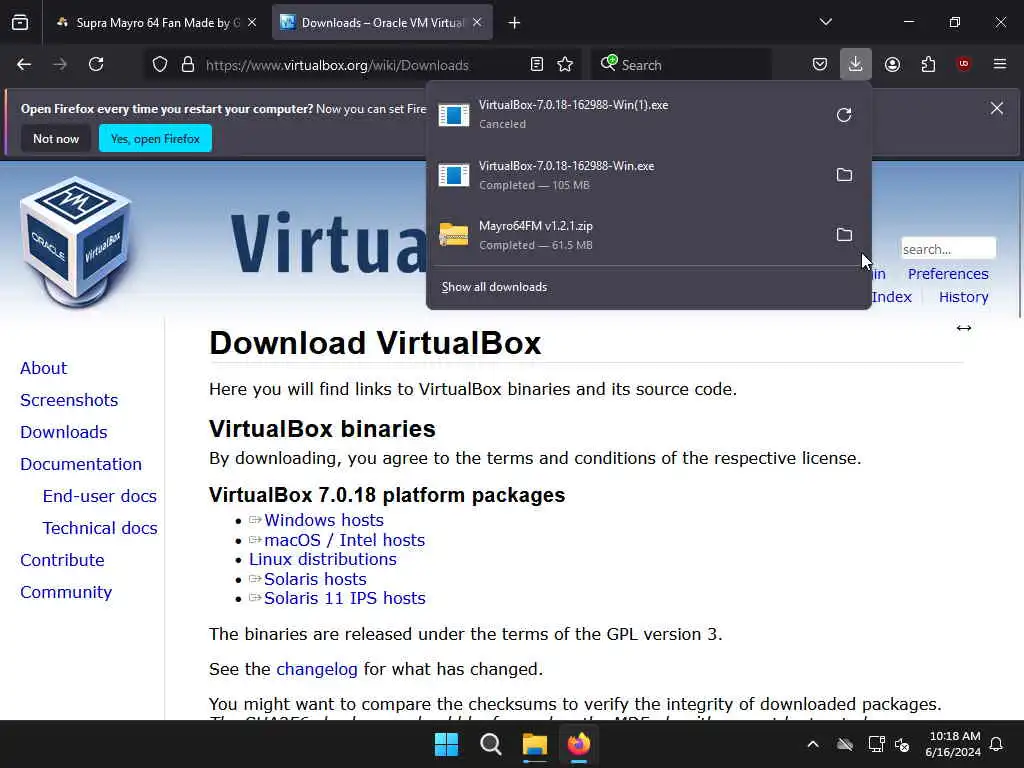
Task: Click the Not now button
Action: tap(56, 138)
